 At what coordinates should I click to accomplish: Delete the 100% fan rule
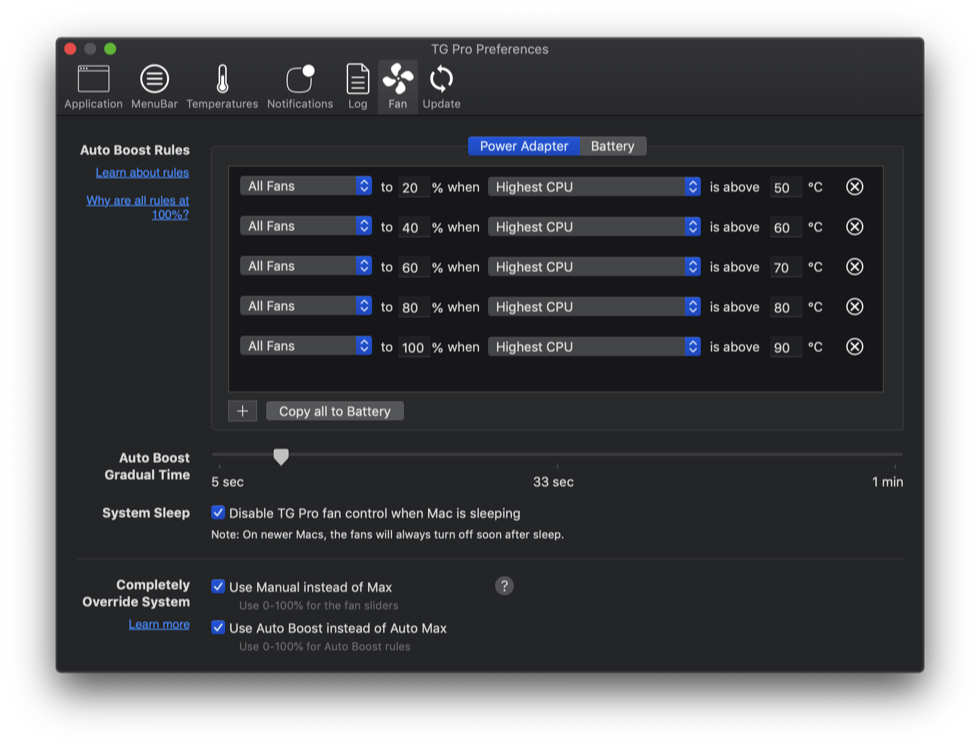point(854,347)
